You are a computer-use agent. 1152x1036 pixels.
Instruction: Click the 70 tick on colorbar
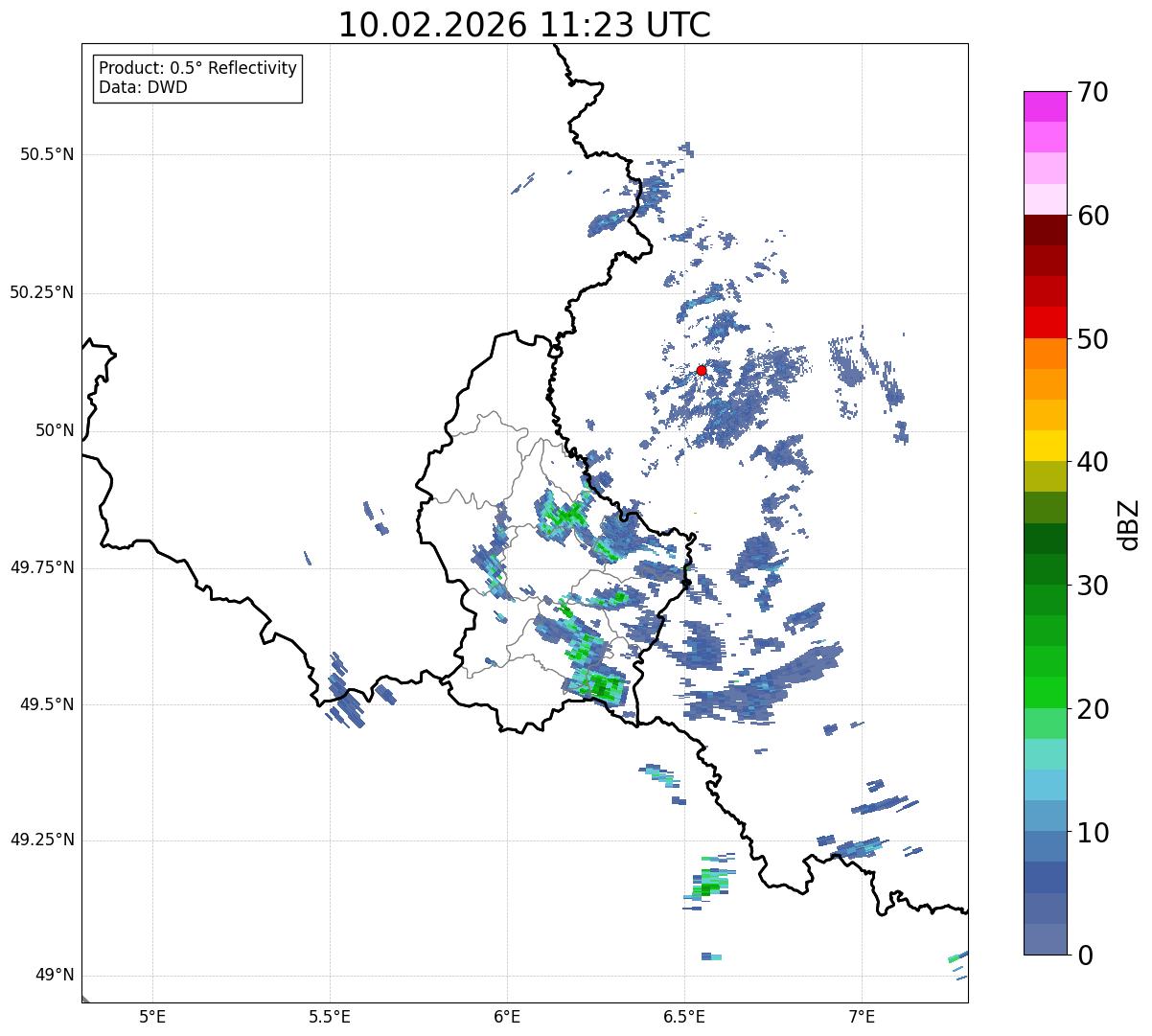pos(1093,92)
